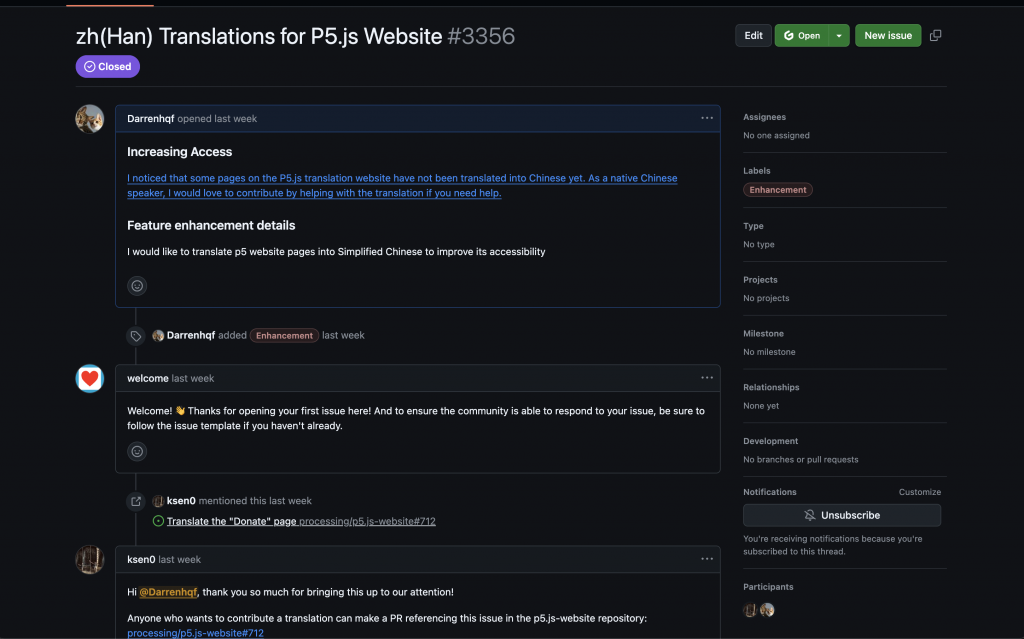
Task: Click the "Increasing Access" heading
Action: (180, 152)
